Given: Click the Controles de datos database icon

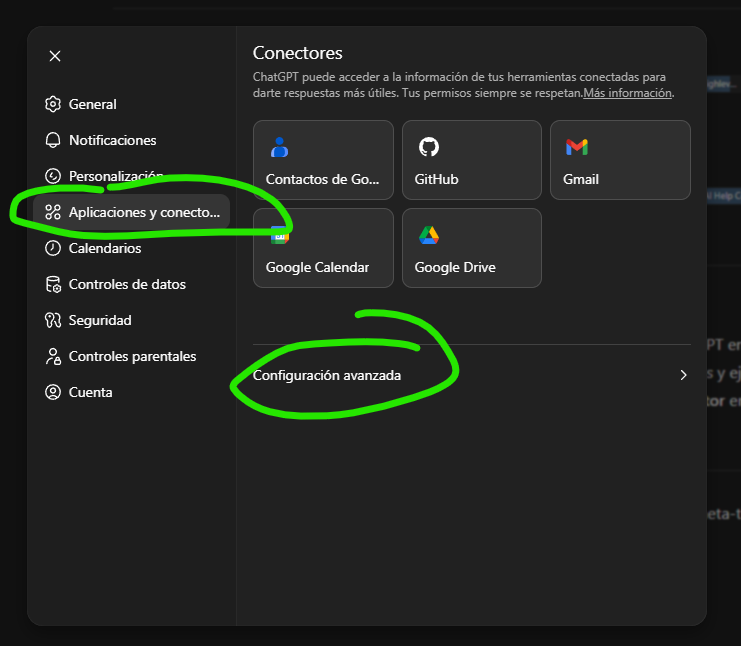Looking at the screenshot, I should click(53, 284).
